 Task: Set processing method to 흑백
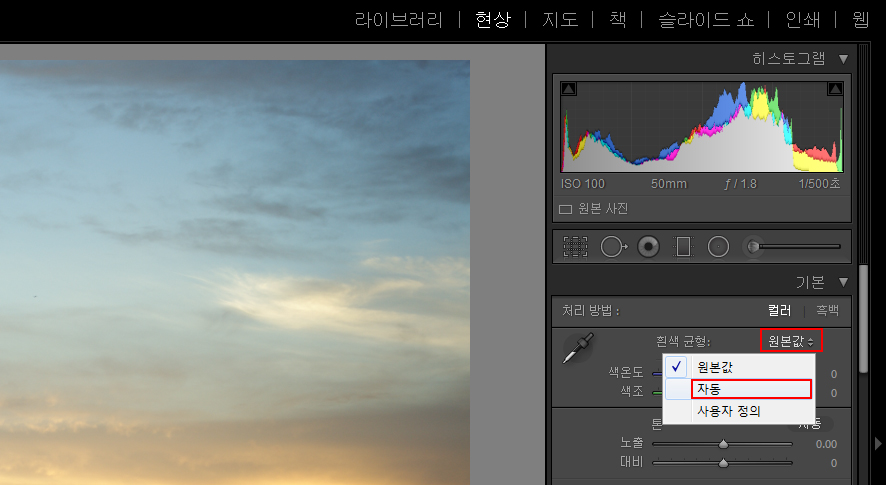(x=827, y=310)
